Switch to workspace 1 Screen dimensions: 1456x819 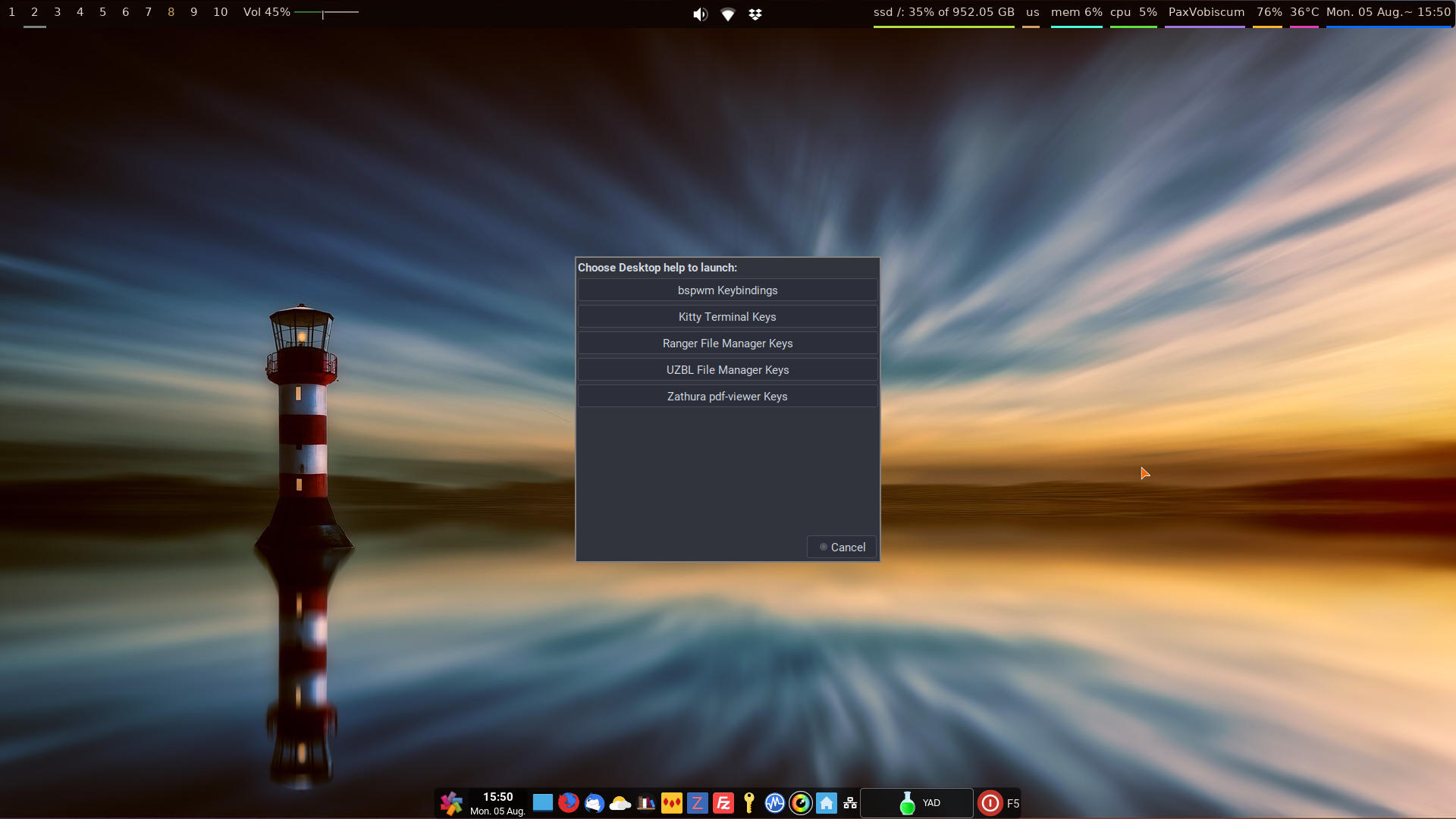[x=12, y=12]
